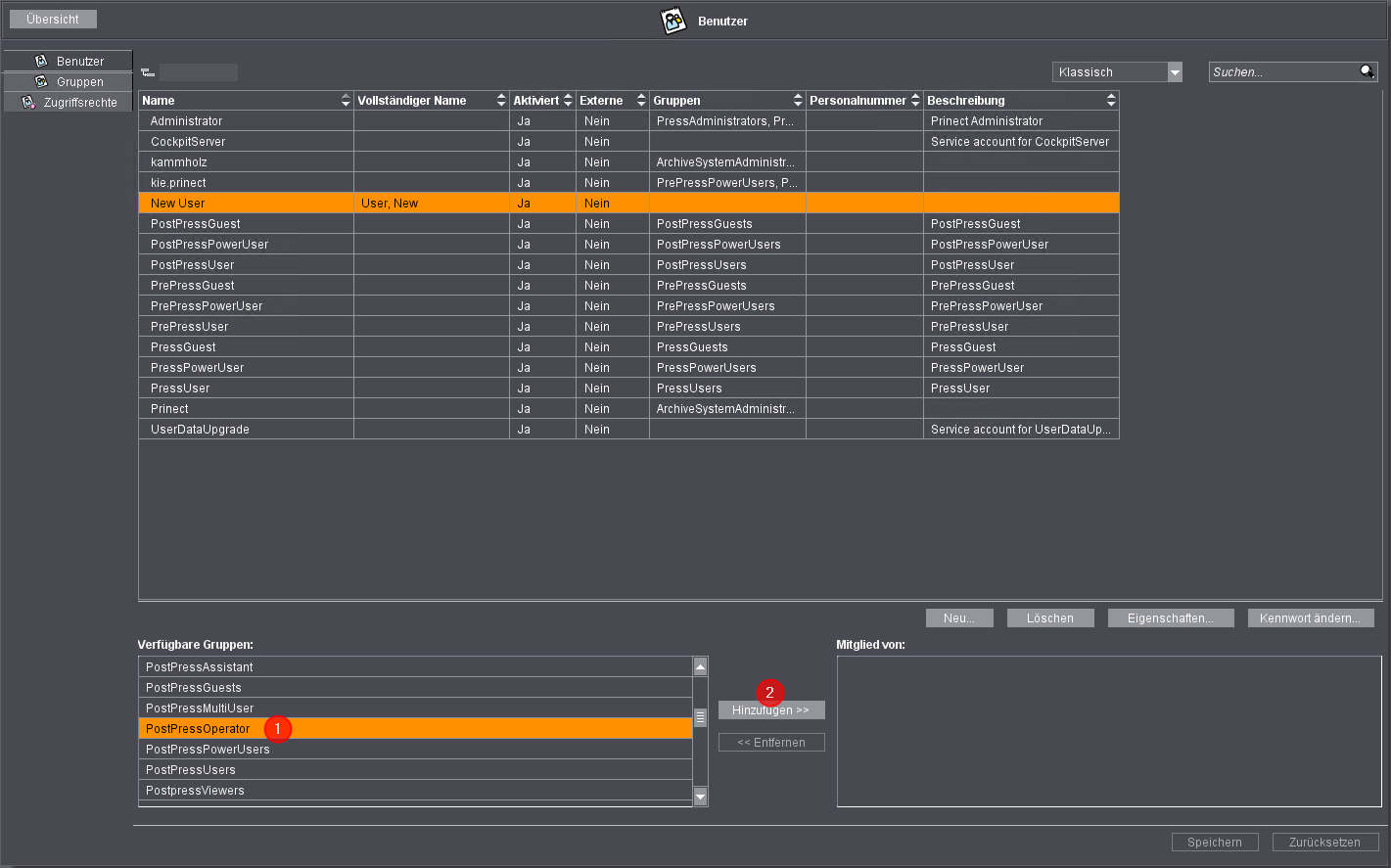The height and width of the screenshot is (868, 1391).
Task: Select the PostPressPowerUser user row
Action: 628,245
